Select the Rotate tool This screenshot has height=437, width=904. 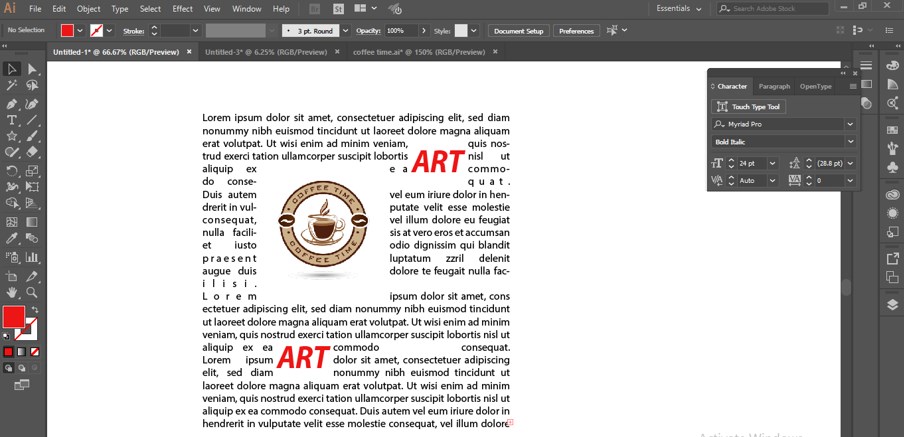[12, 171]
